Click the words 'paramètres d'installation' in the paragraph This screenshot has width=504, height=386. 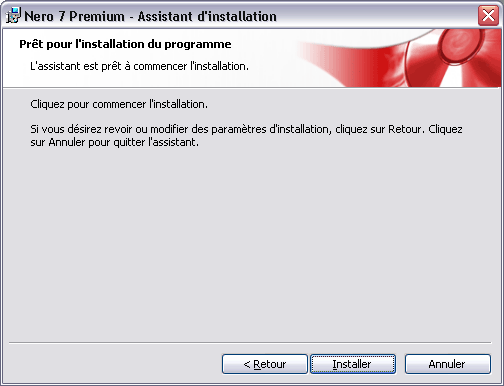pos(270,129)
